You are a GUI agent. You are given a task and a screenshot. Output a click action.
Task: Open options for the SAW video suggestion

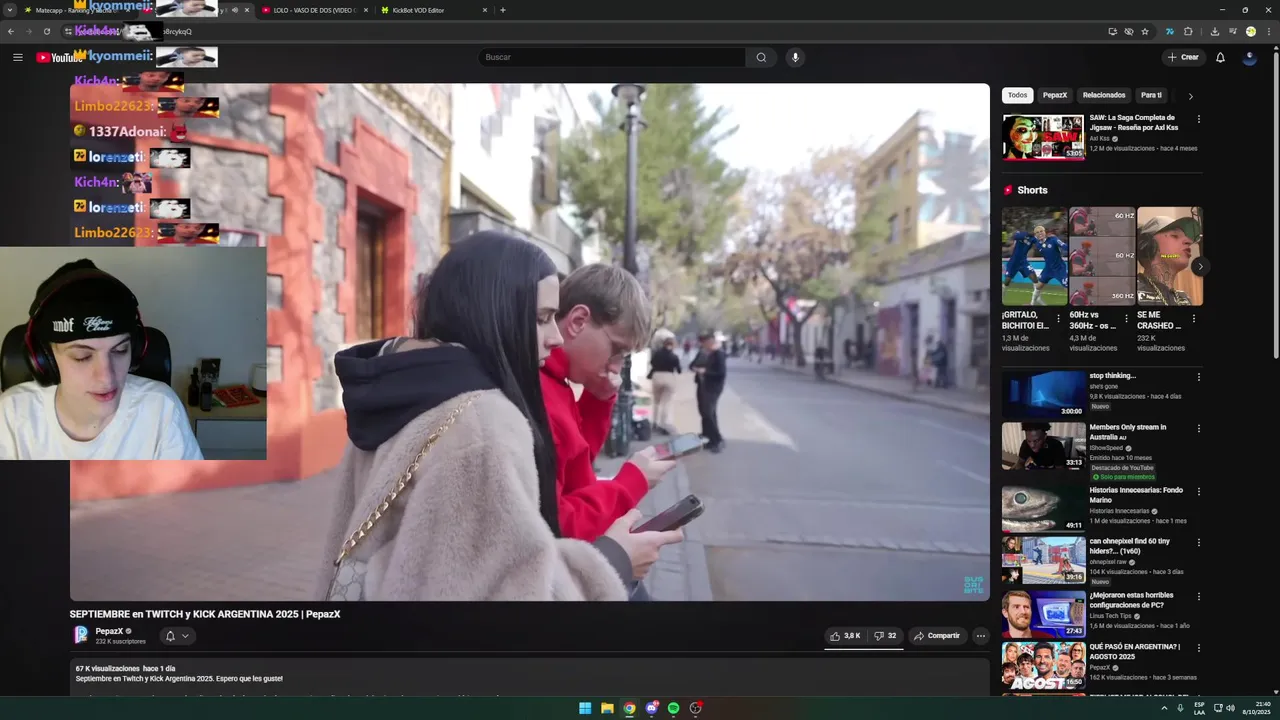(1199, 119)
